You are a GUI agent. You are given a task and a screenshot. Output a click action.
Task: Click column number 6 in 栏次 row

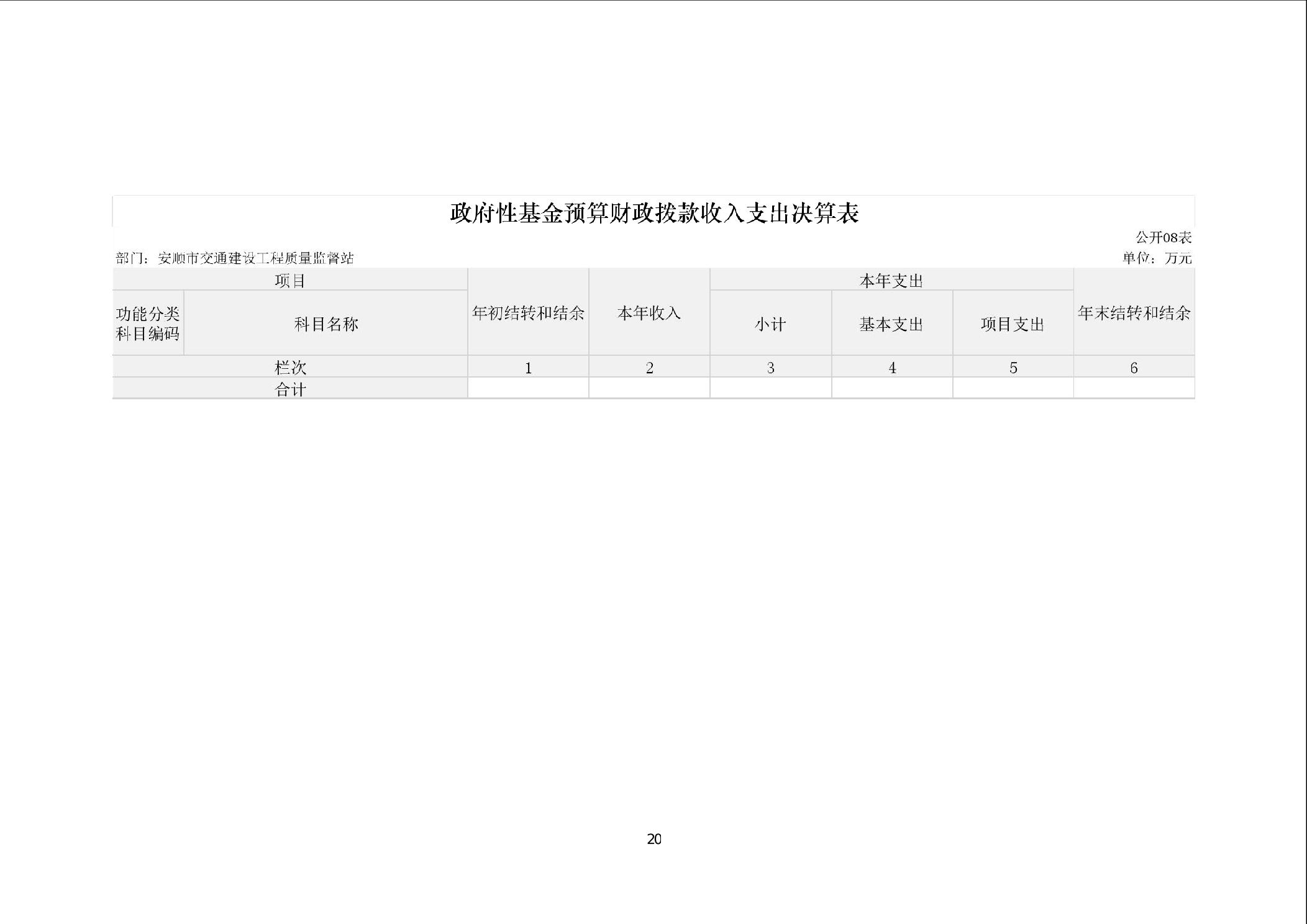[x=1134, y=368]
